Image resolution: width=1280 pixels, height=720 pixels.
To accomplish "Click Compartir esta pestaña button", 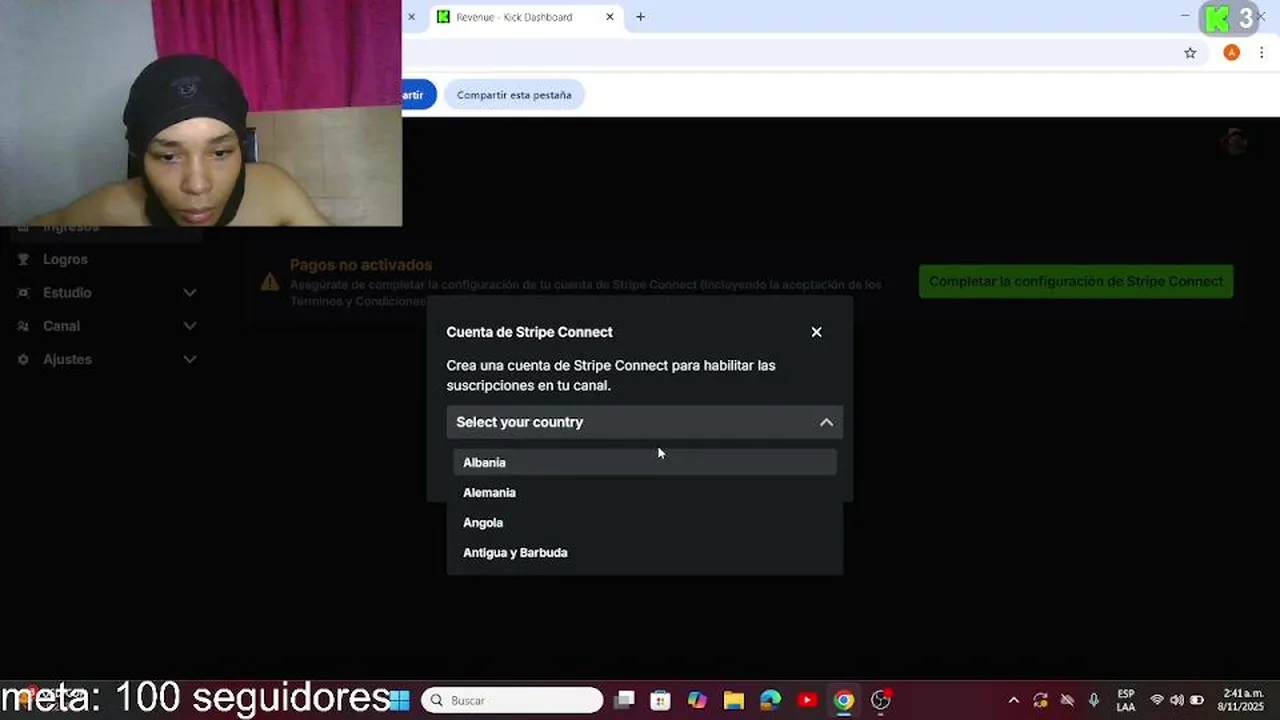I will click(x=514, y=95).
